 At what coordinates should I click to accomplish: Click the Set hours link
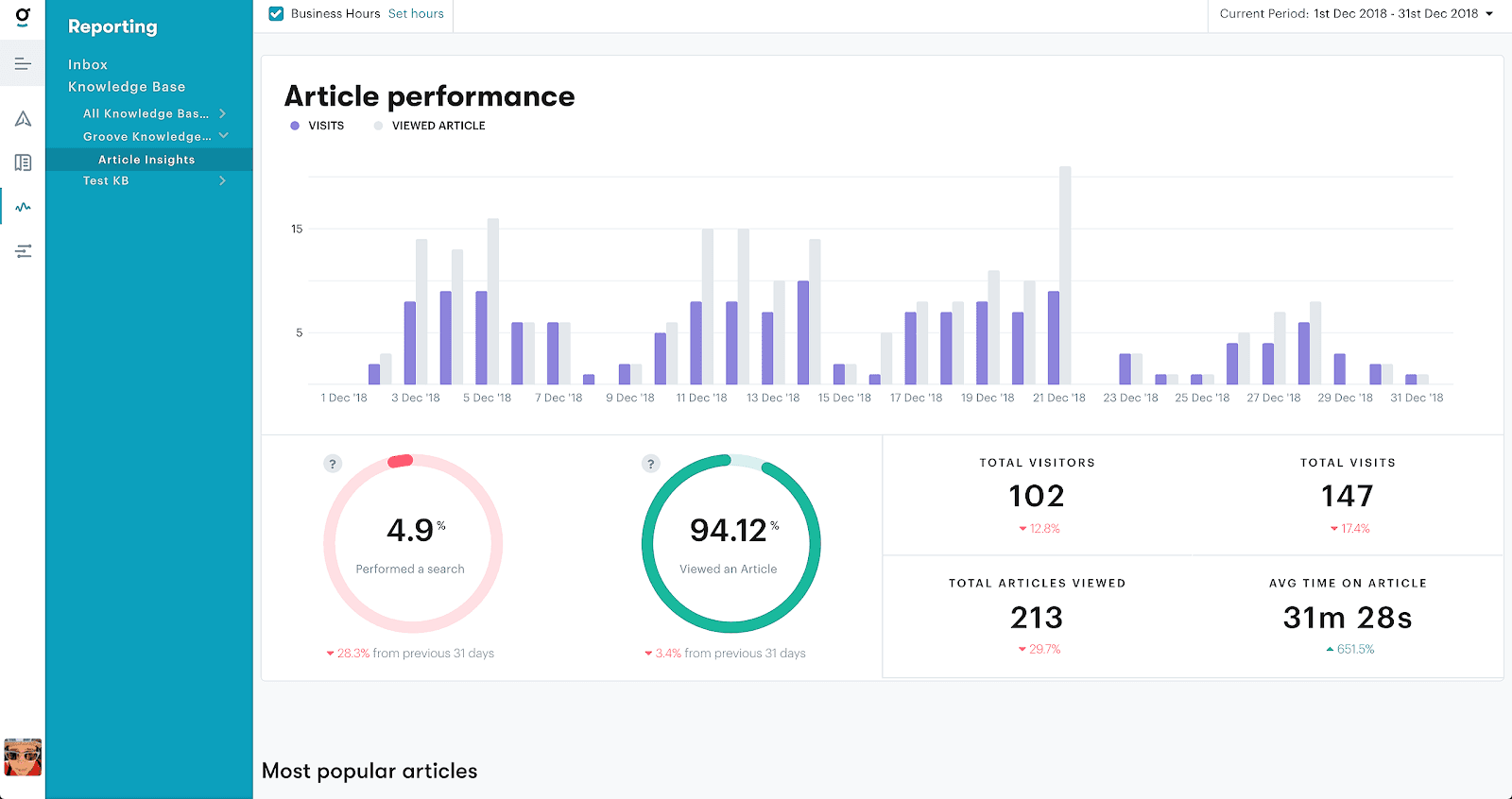point(416,13)
